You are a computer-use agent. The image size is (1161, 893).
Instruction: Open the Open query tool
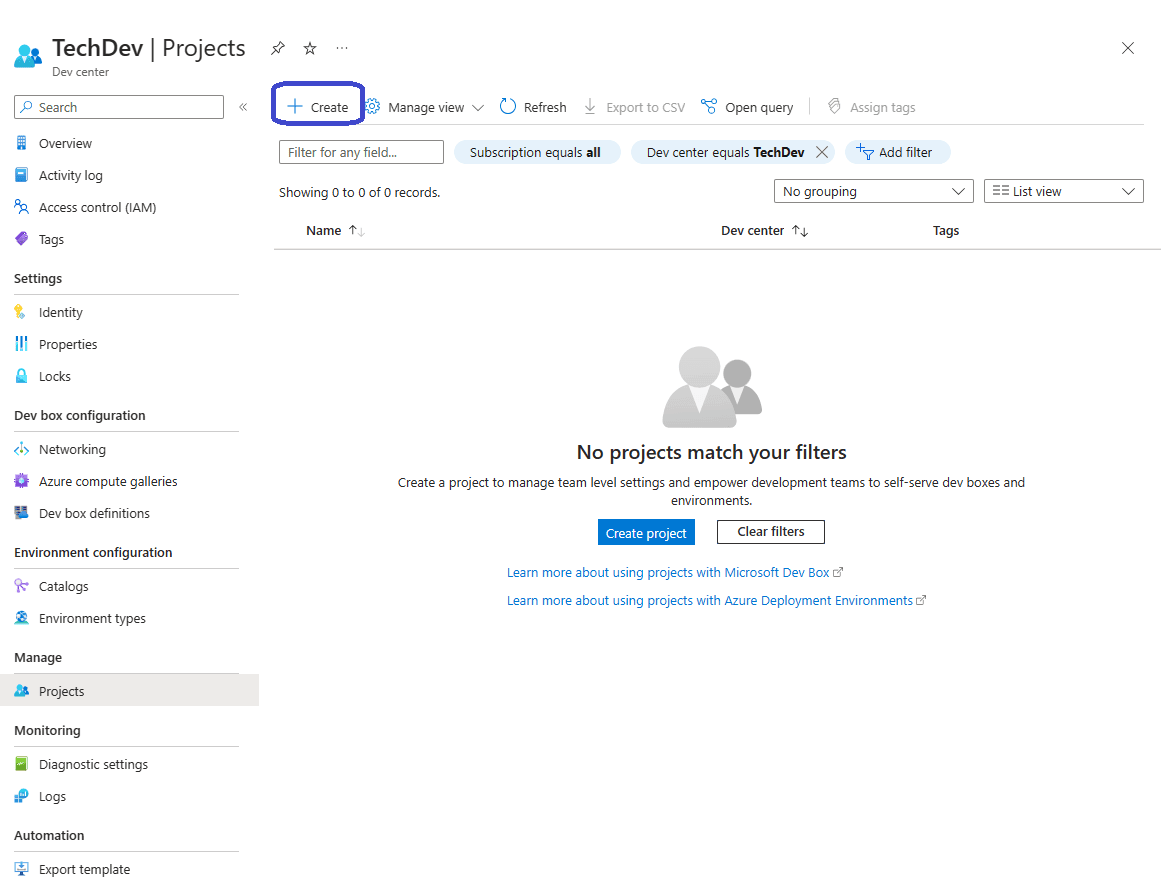747,107
